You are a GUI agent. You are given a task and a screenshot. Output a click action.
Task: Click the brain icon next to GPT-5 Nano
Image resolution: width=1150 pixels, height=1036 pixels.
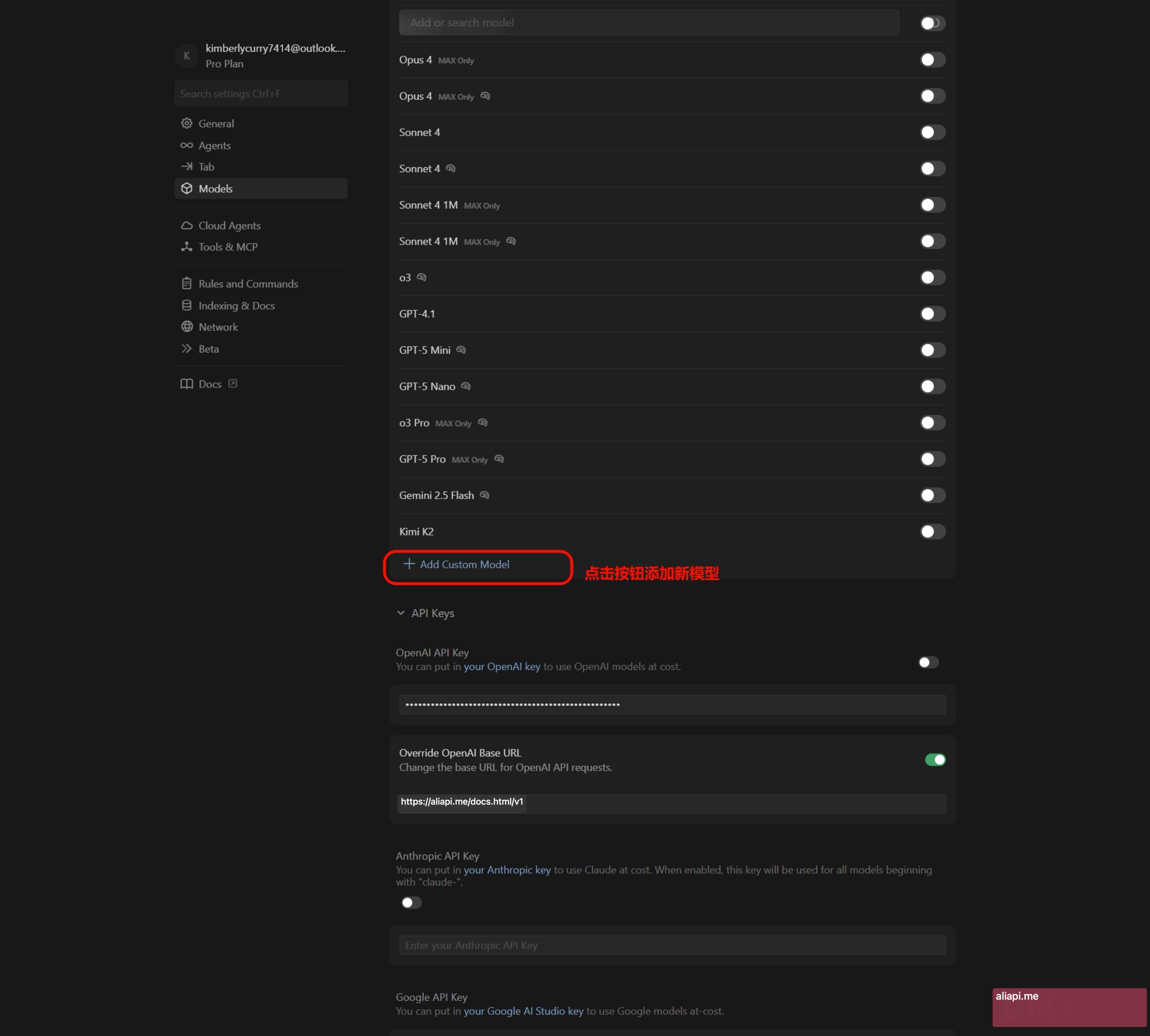466,386
